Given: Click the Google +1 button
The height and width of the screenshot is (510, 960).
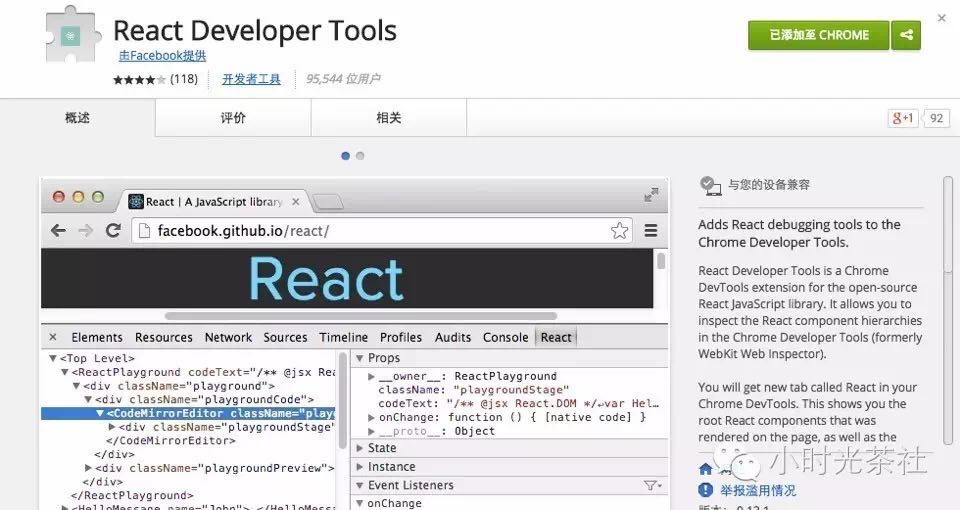Looking at the screenshot, I should click(x=903, y=118).
